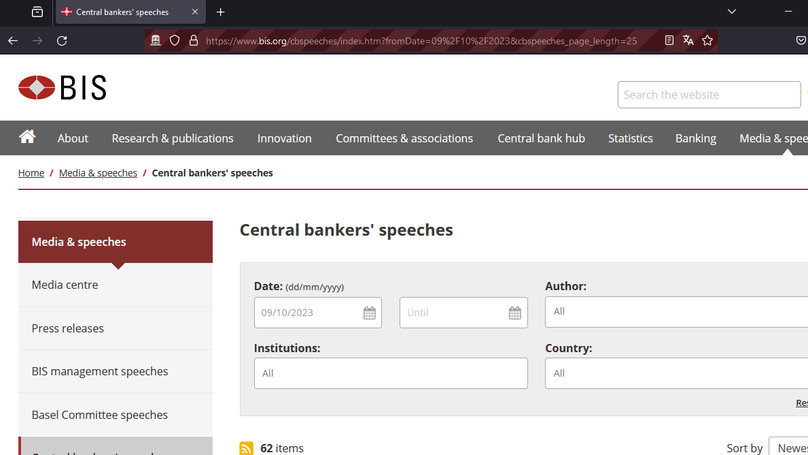The width and height of the screenshot is (808, 455).
Task: Click the Home breadcrumb link
Action: (31, 173)
